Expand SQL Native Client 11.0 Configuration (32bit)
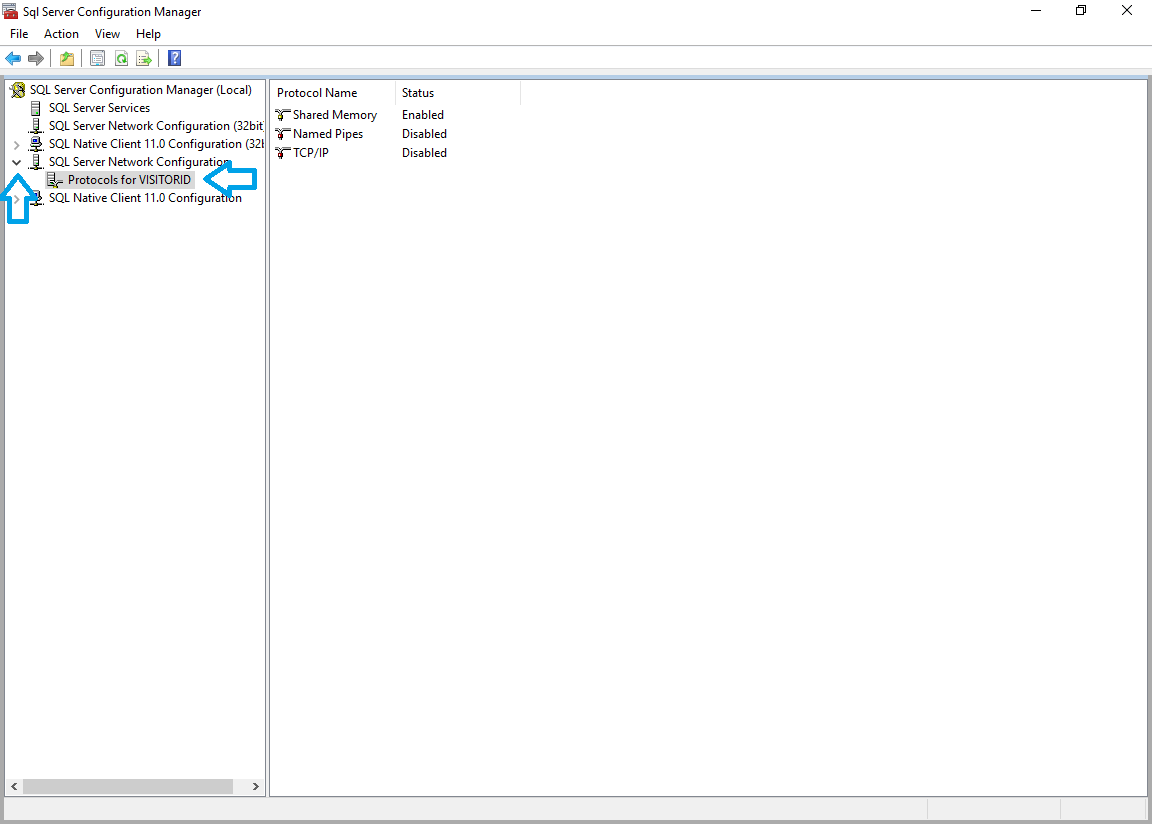1152x824 pixels. click(16, 144)
